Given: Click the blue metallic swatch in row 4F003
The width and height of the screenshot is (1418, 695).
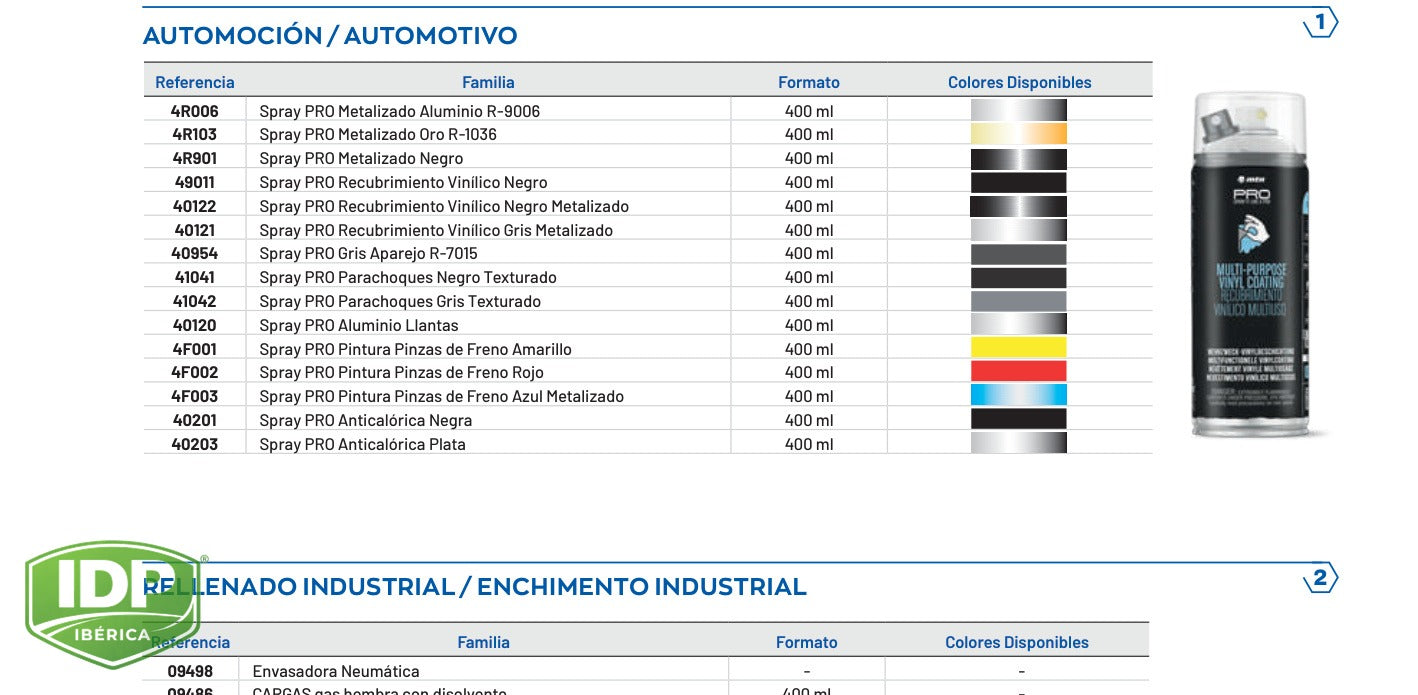Looking at the screenshot, I should (1019, 396).
